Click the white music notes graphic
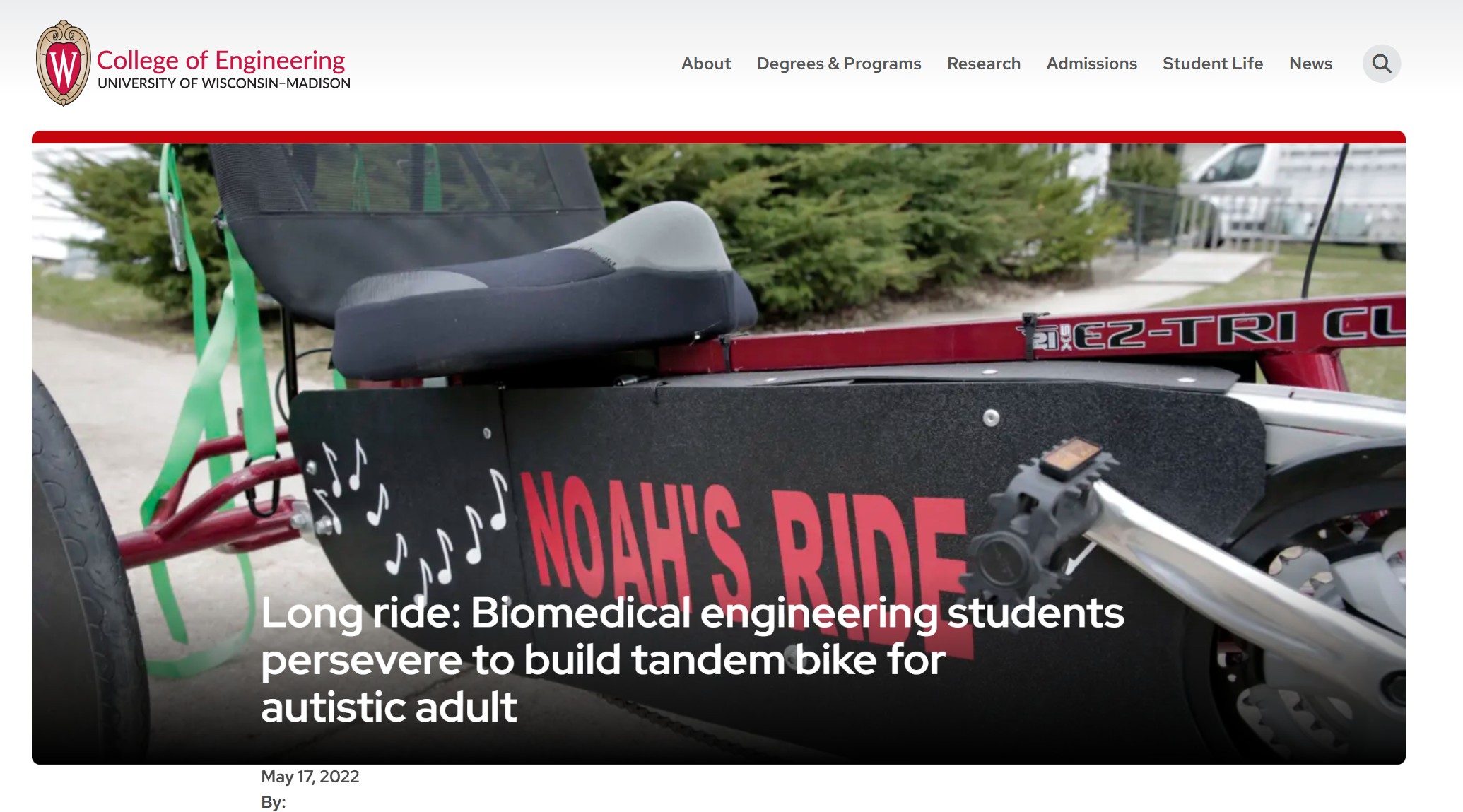The image size is (1463, 812). click(410, 516)
